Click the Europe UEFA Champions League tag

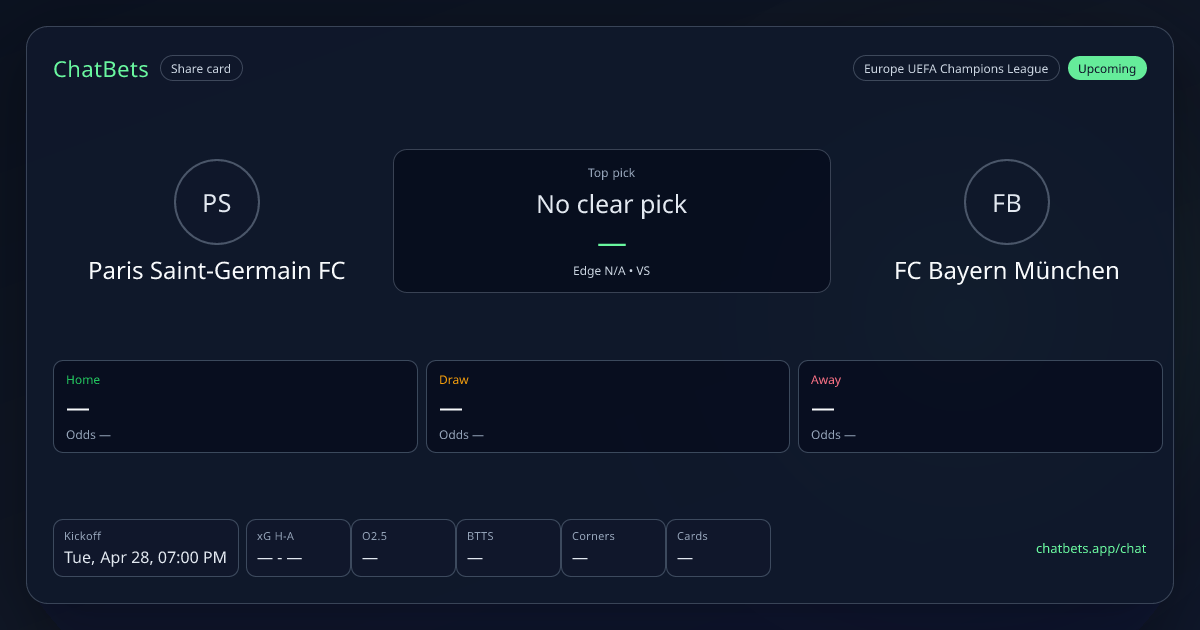point(955,69)
